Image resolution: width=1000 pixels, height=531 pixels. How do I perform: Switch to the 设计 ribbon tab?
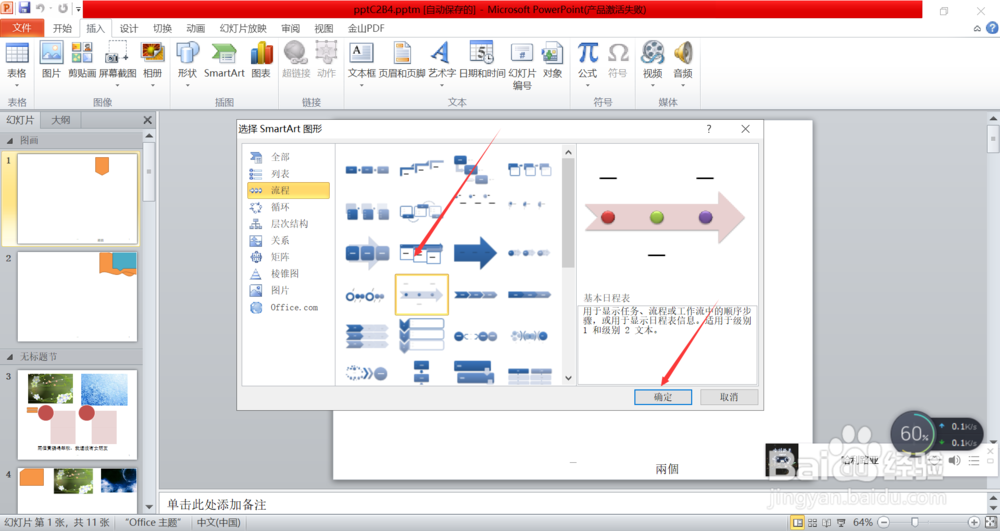point(129,28)
